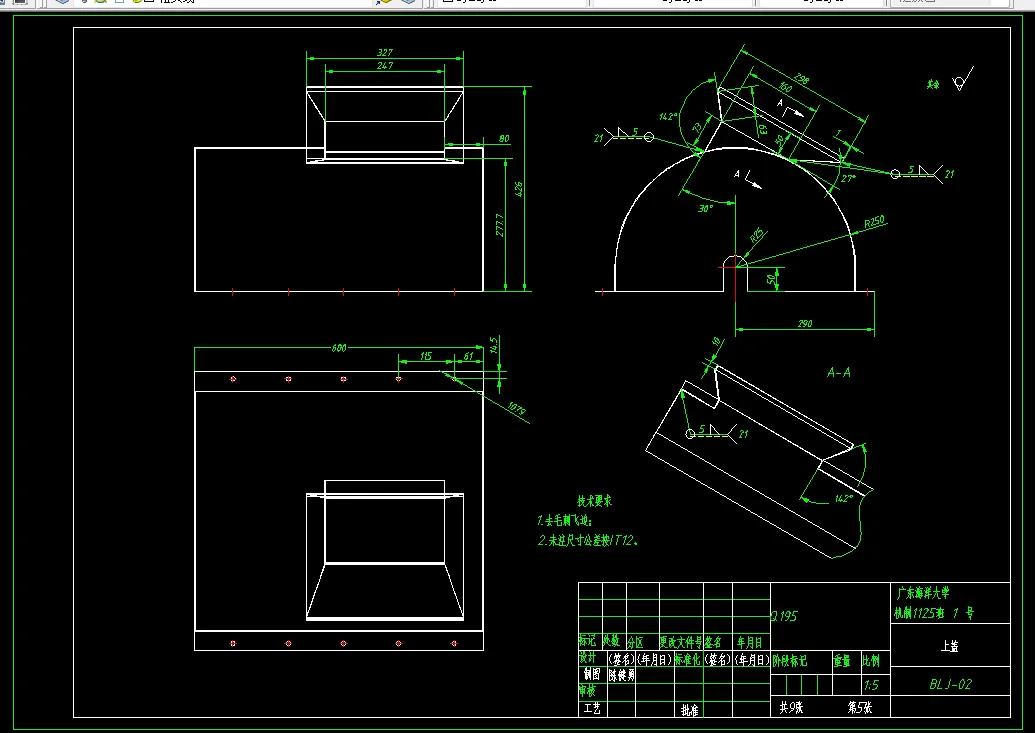The width and height of the screenshot is (1035, 733).
Task: Select the 审核 cell in title block
Action: [x=587, y=691]
